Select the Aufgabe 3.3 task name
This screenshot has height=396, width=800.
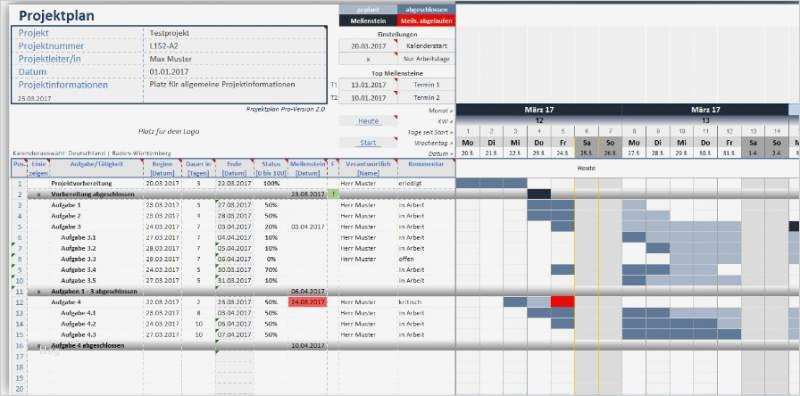[79, 259]
